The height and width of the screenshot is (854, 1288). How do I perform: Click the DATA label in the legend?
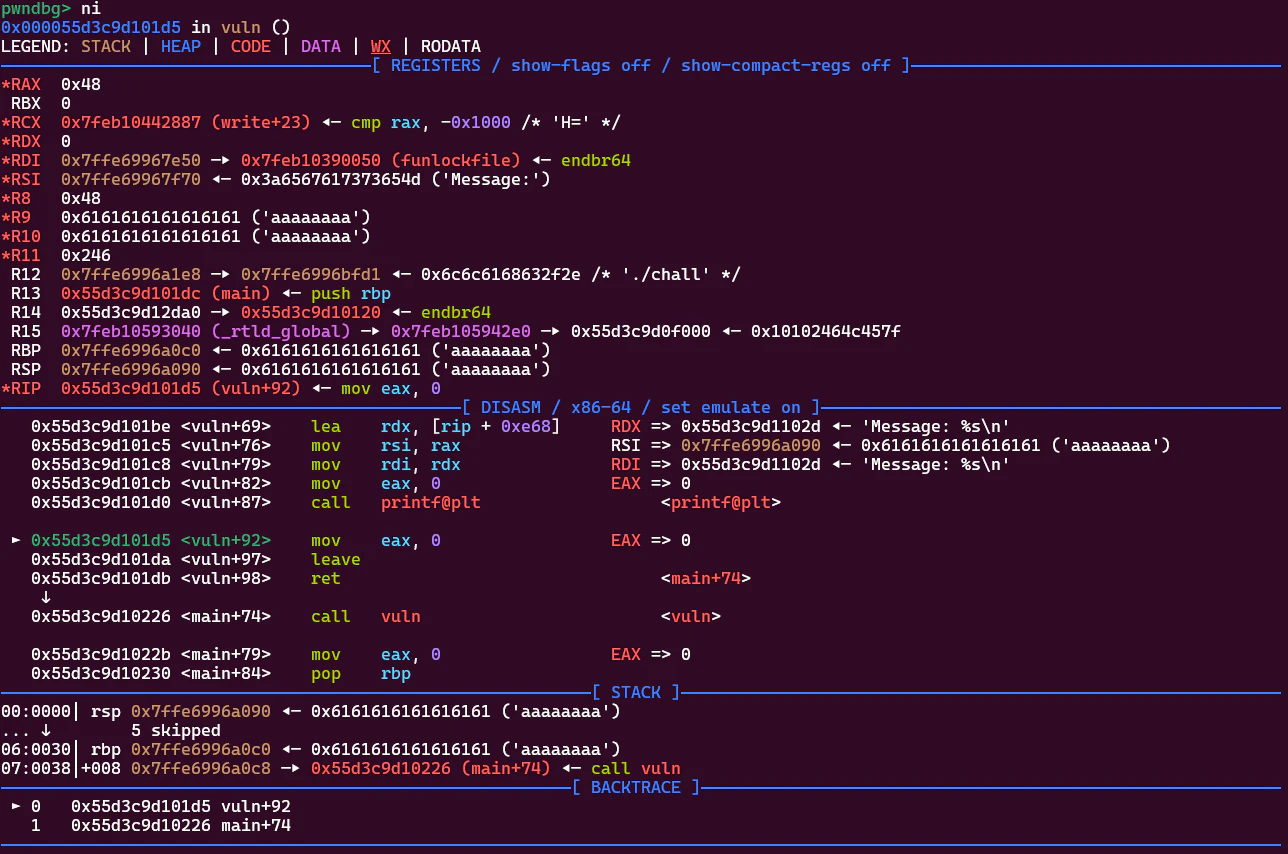coord(320,46)
